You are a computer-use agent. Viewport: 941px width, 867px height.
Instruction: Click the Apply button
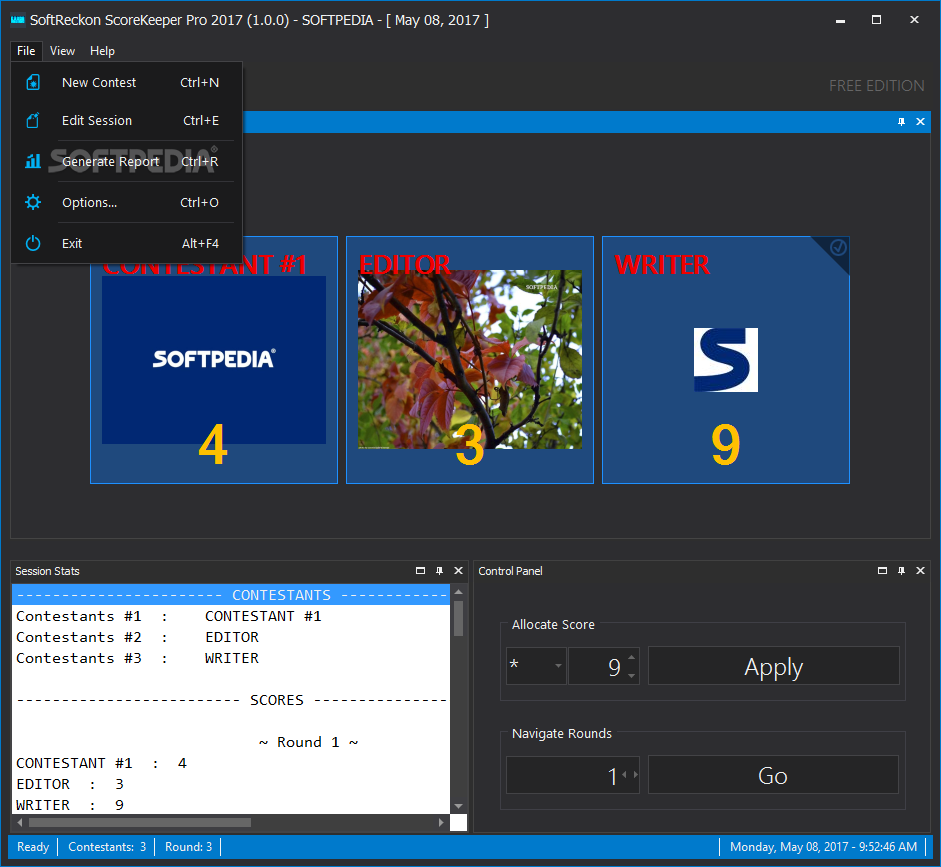tap(774, 665)
